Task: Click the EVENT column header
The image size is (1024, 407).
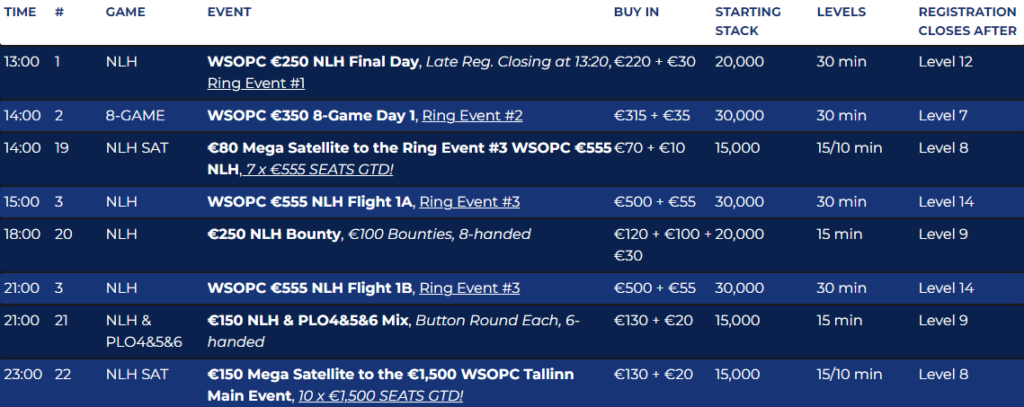Action: click(x=229, y=12)
